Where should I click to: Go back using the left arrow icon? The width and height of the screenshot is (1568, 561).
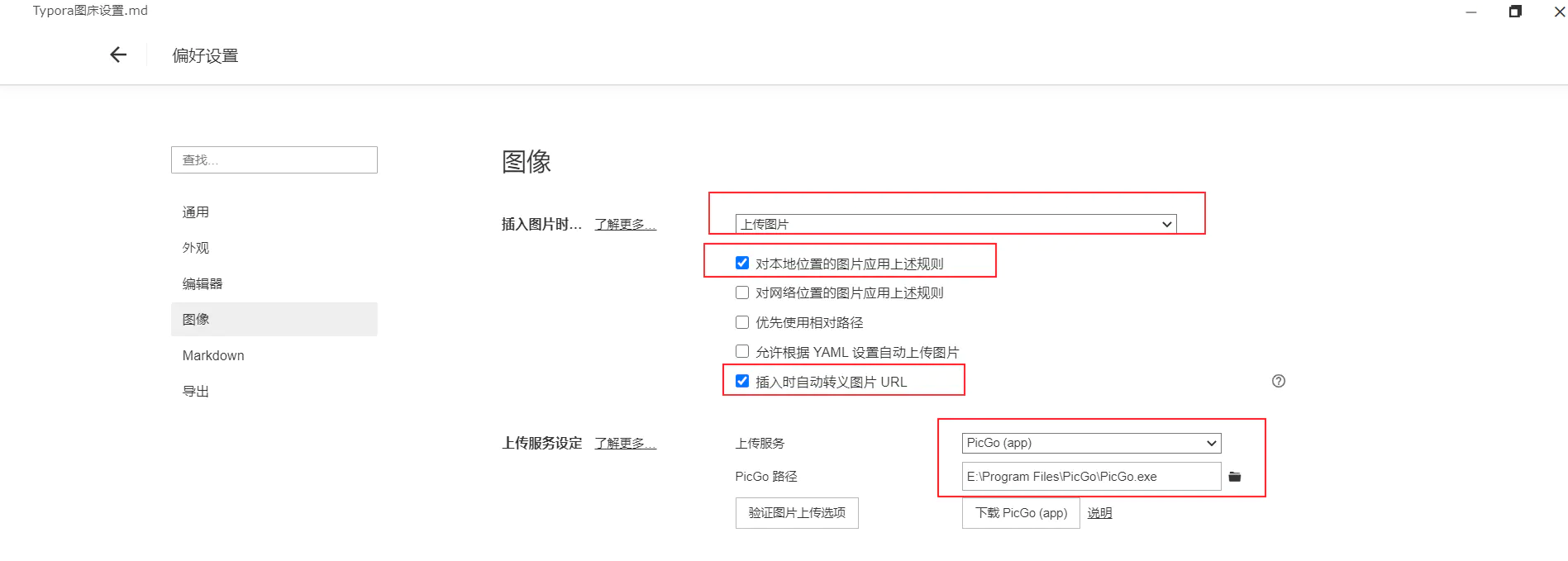[x=118, y=55]
